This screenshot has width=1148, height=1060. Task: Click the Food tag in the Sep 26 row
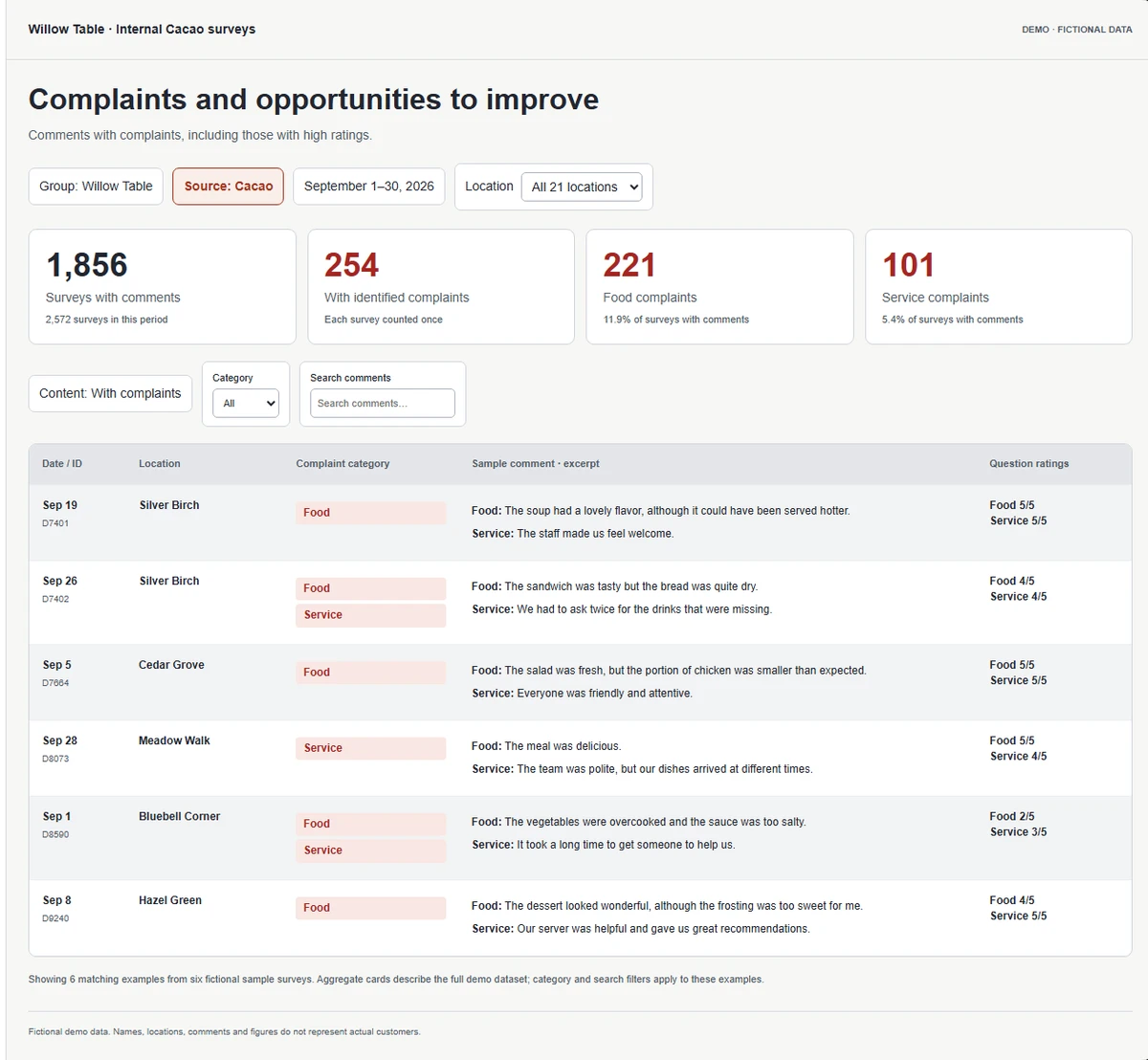pyautogui.click(x=370, y=588)
